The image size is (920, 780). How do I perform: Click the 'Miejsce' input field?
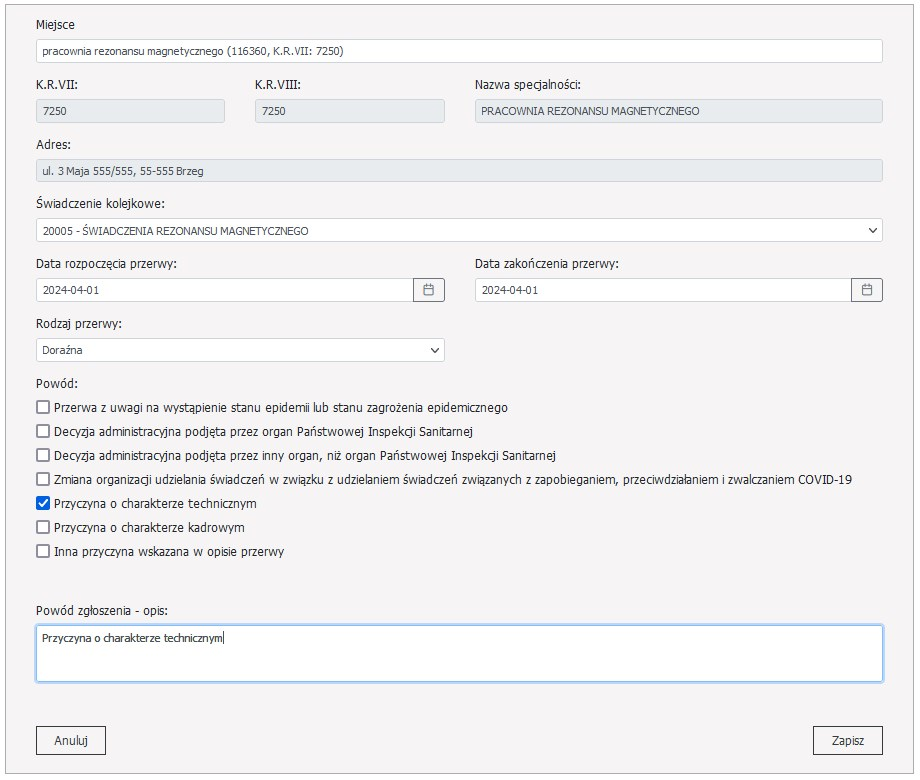pyautogui.click(x=459, y=51)
